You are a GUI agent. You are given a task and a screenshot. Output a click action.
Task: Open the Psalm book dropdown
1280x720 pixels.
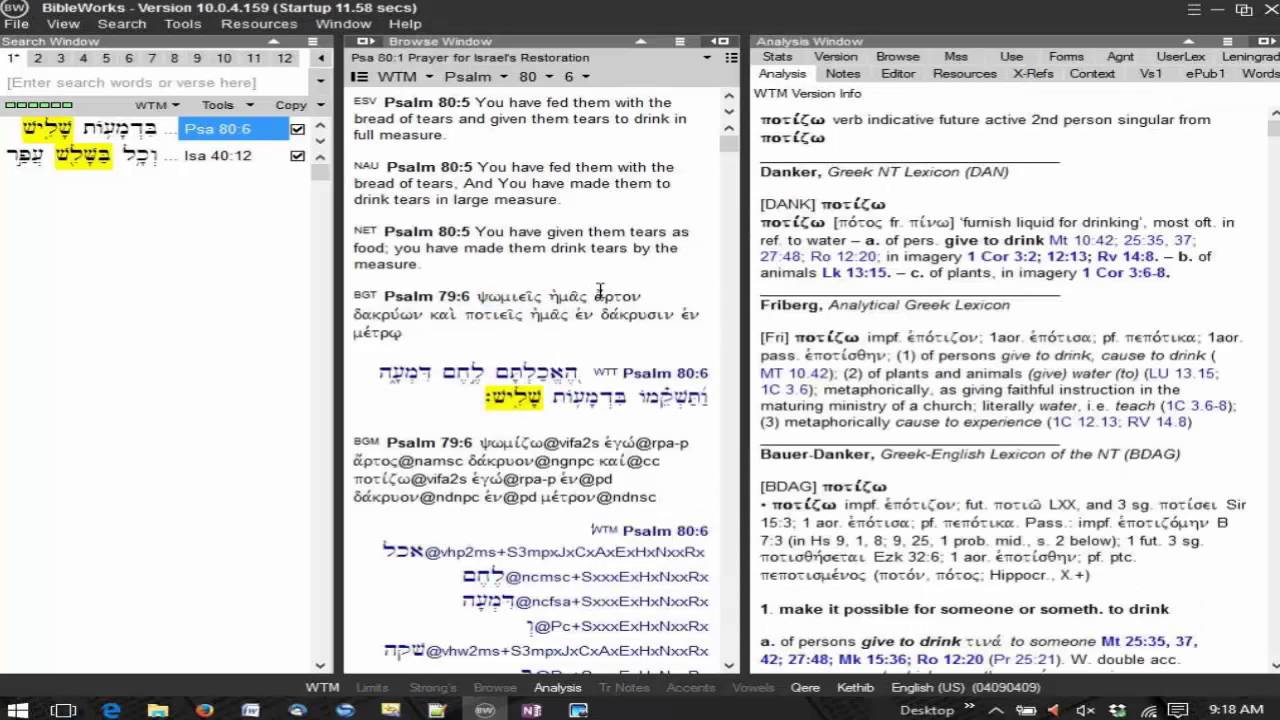click(476, 77)
